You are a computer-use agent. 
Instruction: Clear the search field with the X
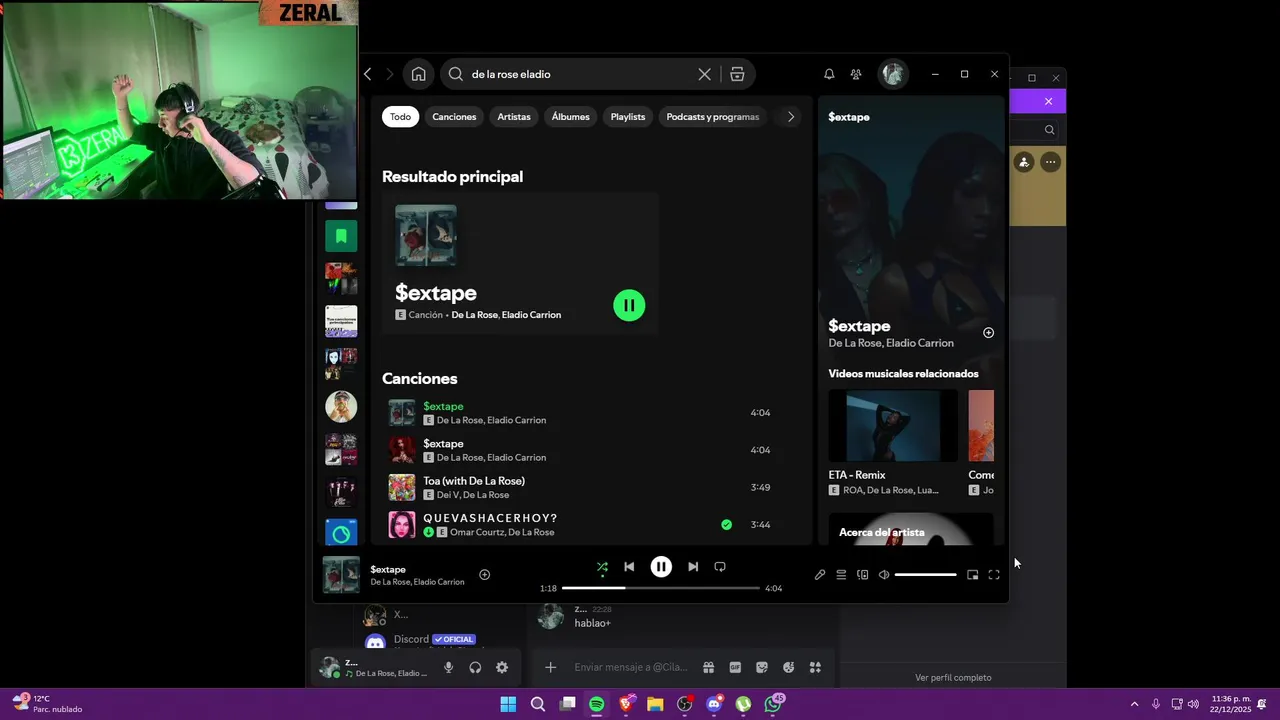tap(704, 74)
